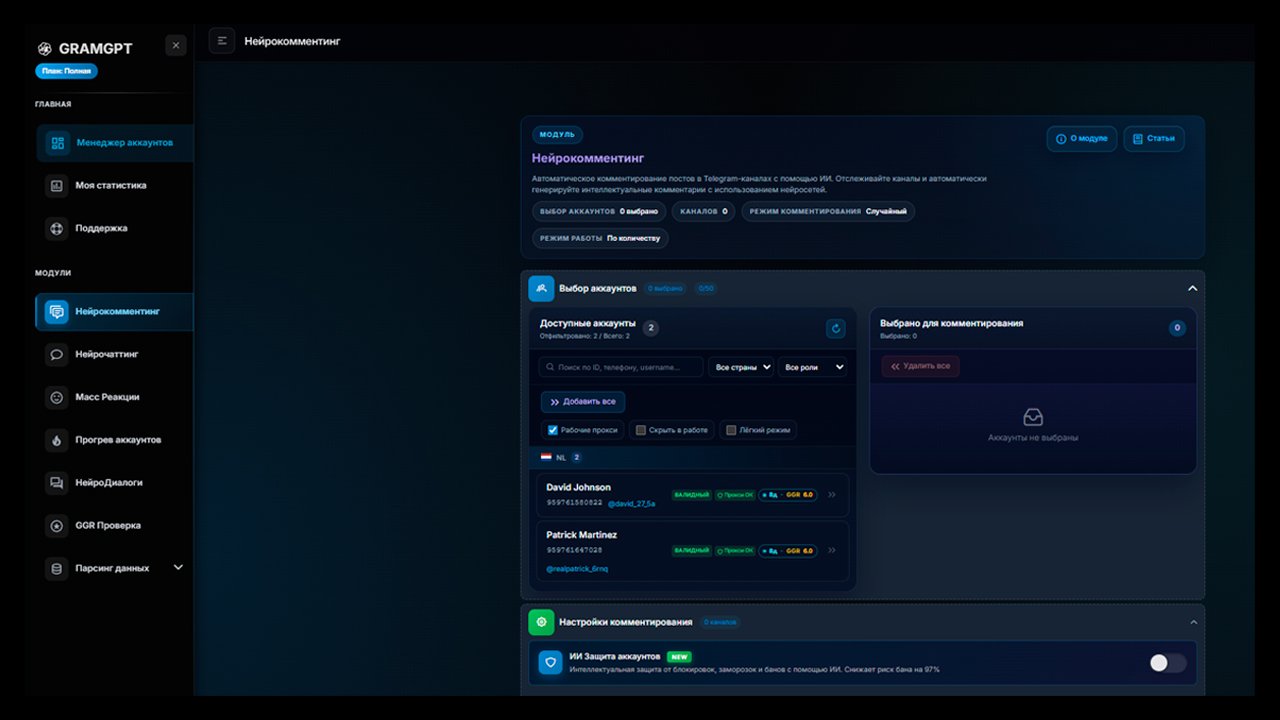Collapse the Настройки комментирования section
Viewport: 1280px width, 720px height.
(1192, 622)
